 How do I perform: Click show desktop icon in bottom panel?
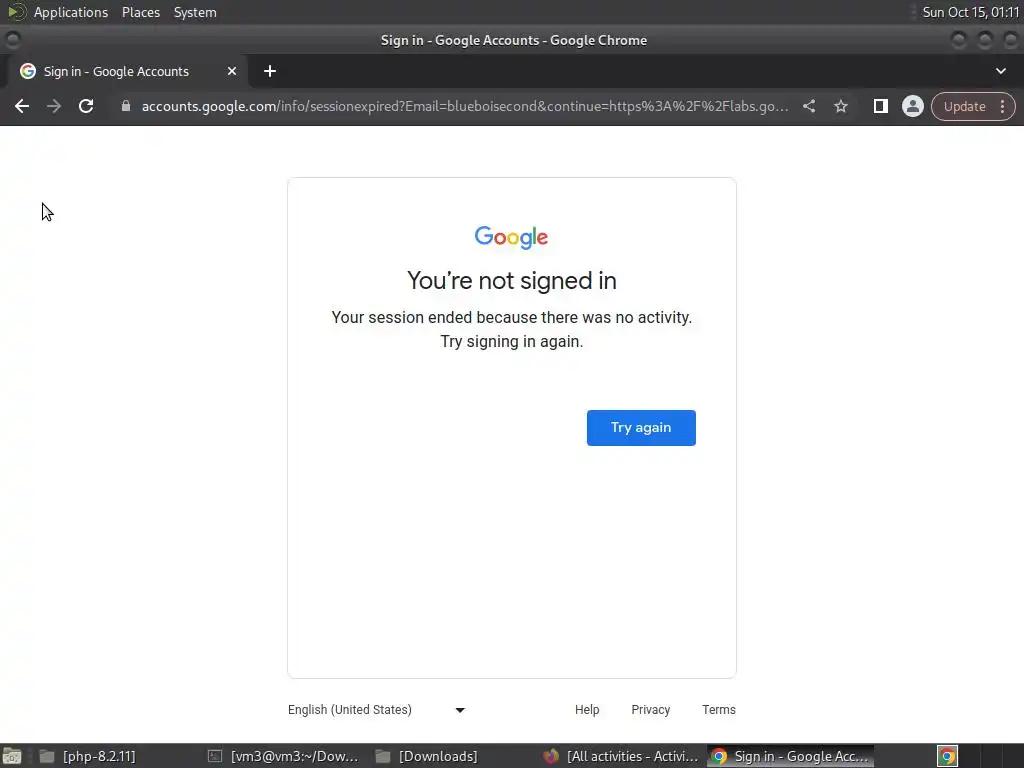click(x=12, y=756)
